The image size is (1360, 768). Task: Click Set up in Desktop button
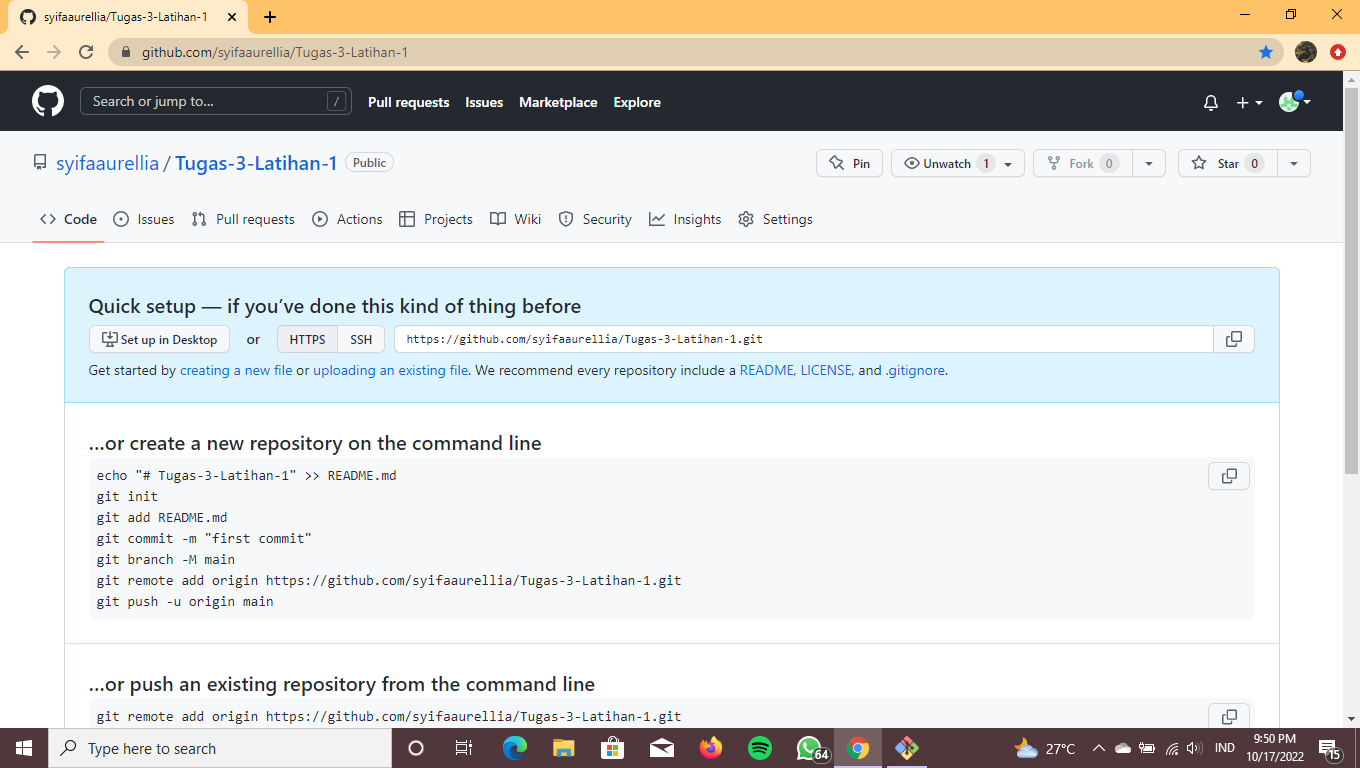click(x=159, y=339)
